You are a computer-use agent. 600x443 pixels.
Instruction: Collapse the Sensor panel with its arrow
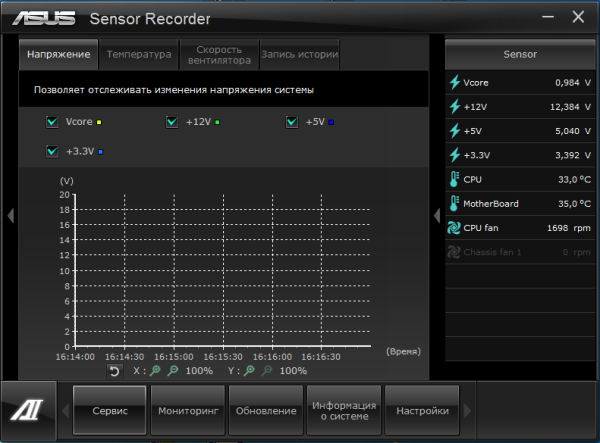[x=437, y=215]
